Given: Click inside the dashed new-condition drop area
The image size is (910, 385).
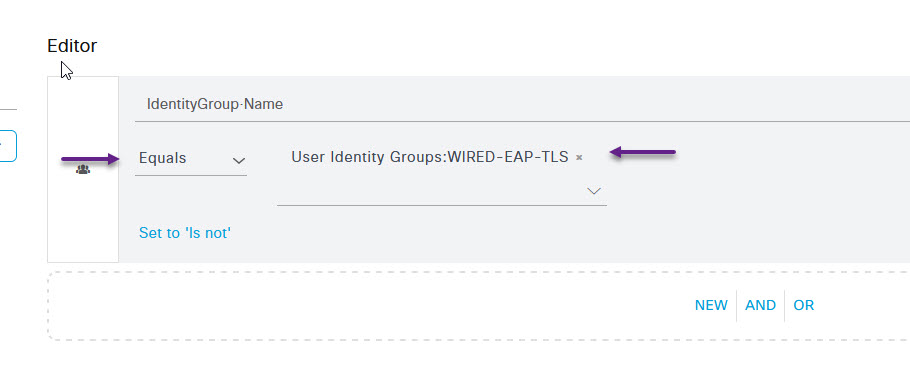Looking at the screenshot, I should pyautogui.click(x=371, y=306).
